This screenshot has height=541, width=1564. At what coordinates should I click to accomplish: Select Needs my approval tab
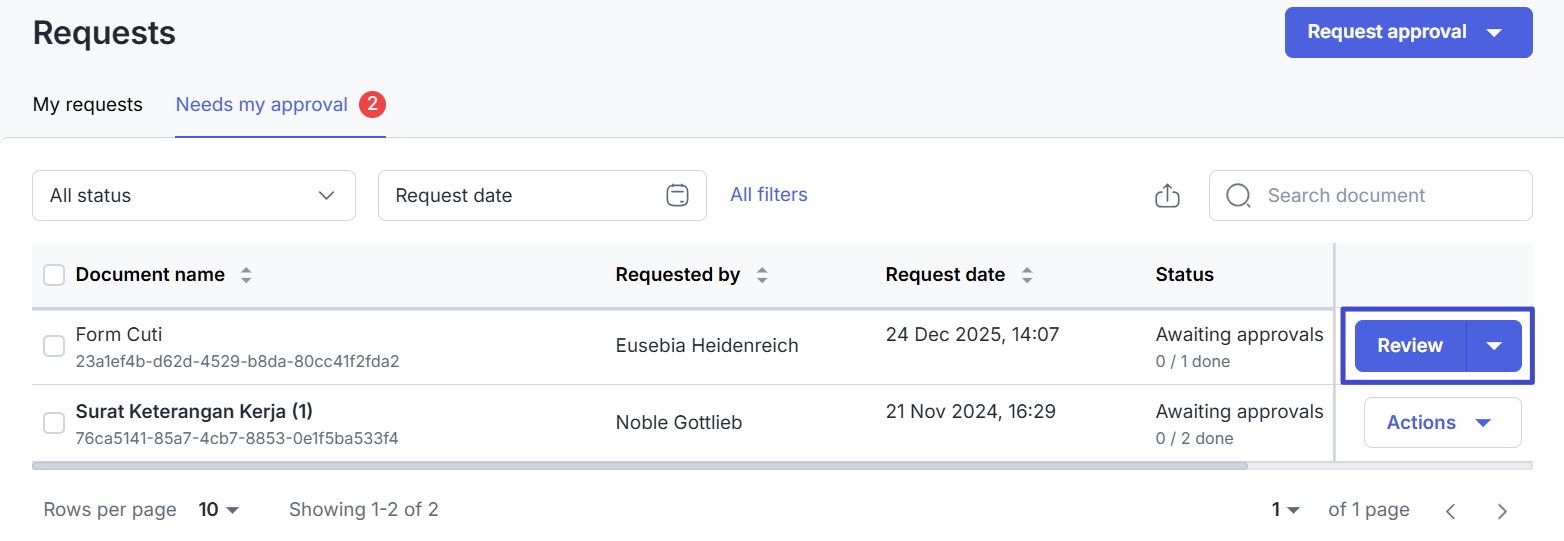pyautogui.click(x=262, y=104)
